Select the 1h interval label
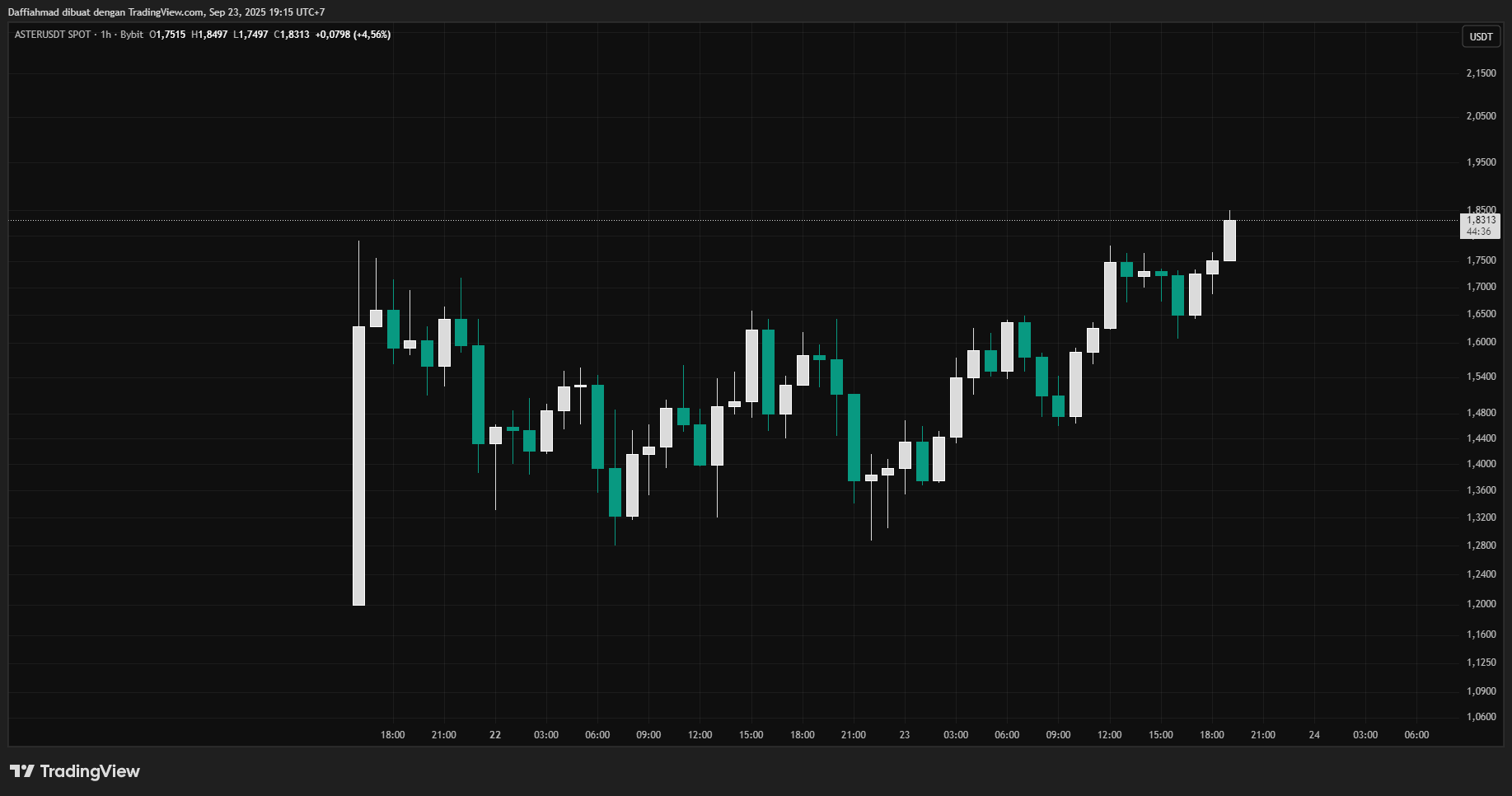Viewport: 1512px width, 796px height. [105, 35]
